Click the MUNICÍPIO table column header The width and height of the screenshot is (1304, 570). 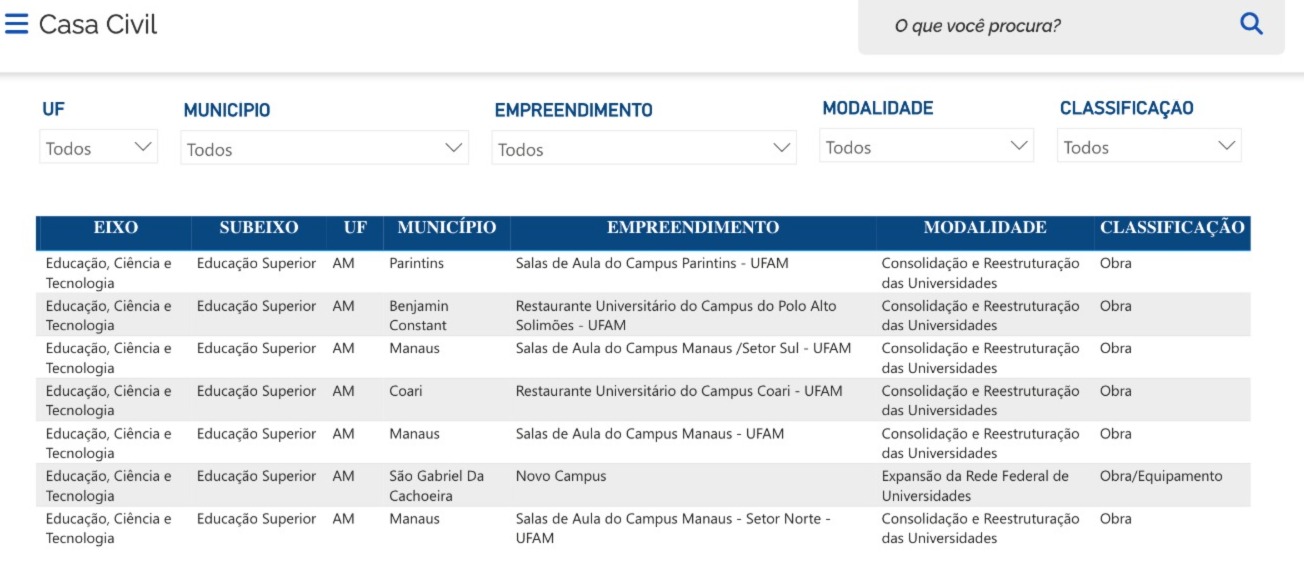447,228
